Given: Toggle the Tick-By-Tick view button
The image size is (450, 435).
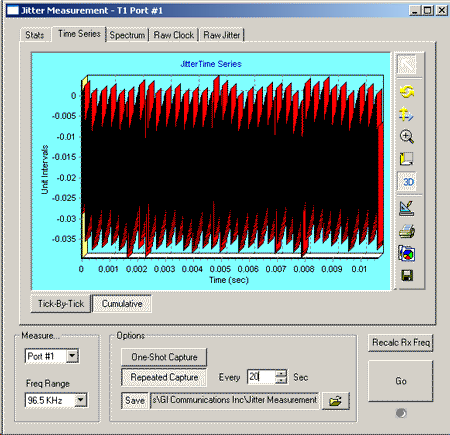Looking at the screenshot, I should pyautogui.click(x=61, y=304).
